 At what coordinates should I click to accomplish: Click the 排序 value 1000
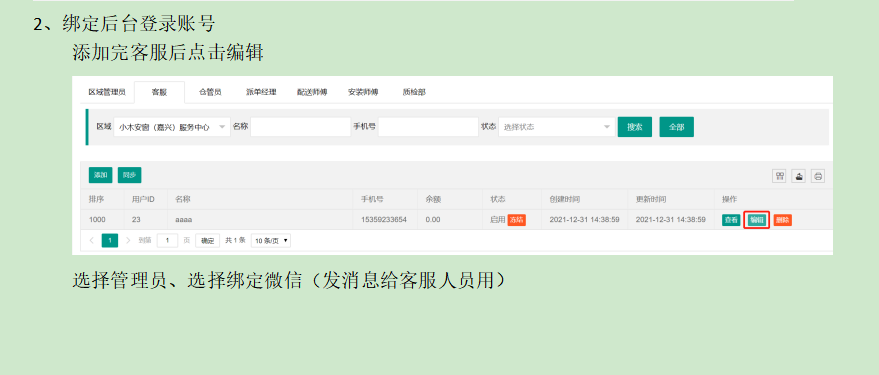pos(97,220)
